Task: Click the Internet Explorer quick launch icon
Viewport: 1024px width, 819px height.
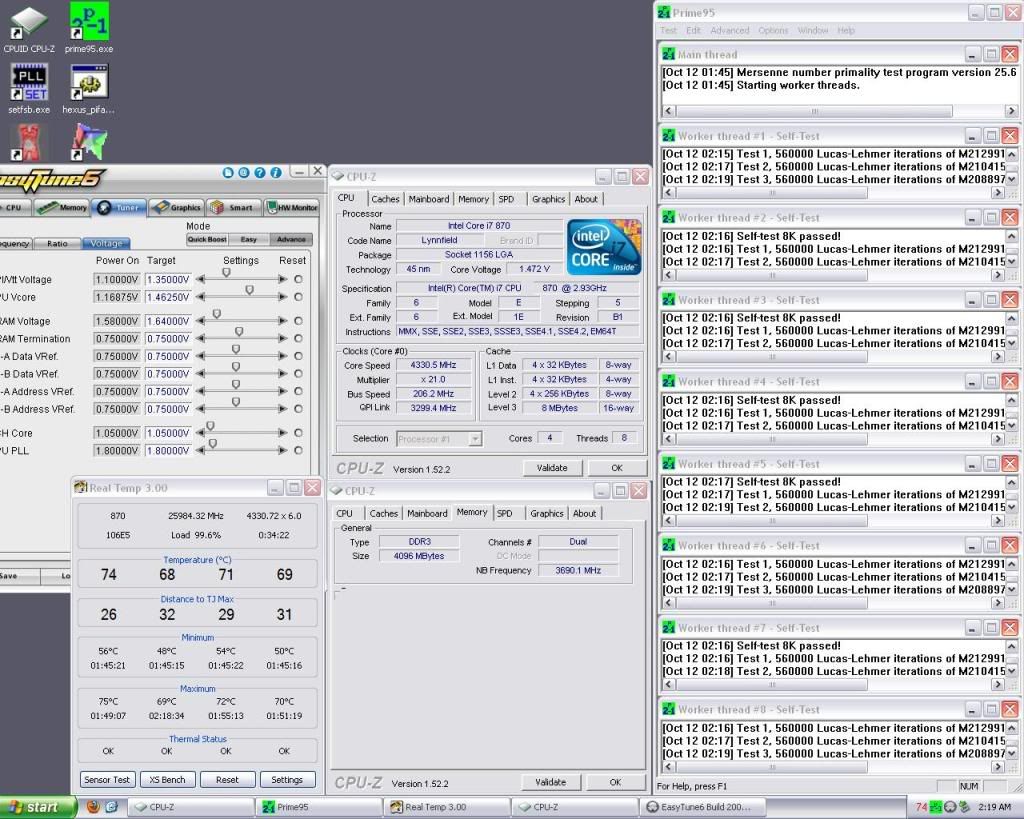Action: pyautogui.click(x=111, y=807)
